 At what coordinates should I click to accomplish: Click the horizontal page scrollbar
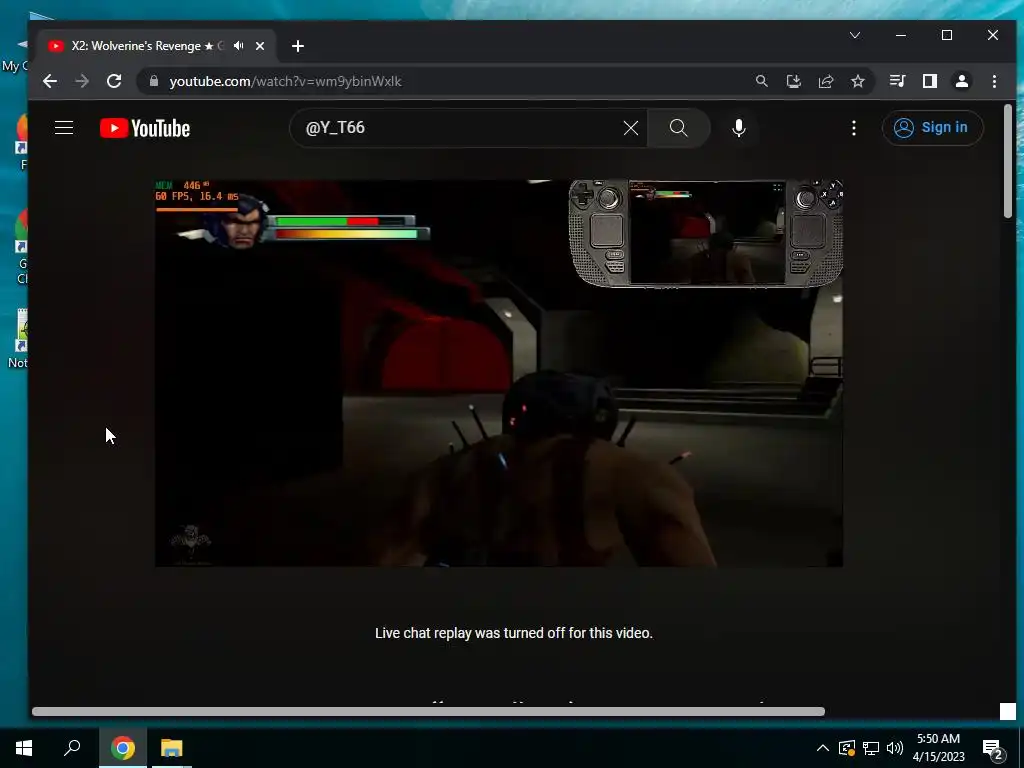pos(428,711)
